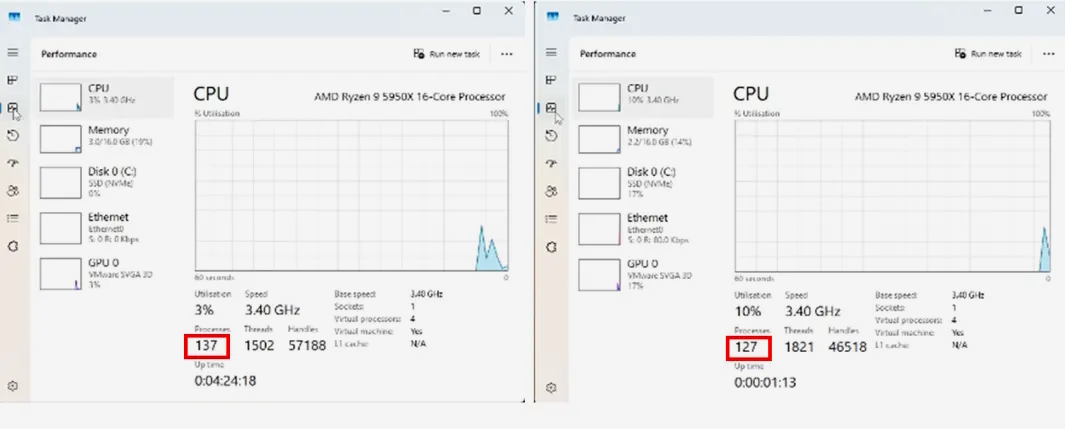Click the Settings gear in right Task Manager
Image resolution: width=1065 pixels, height=429 pixels.
point(551,386)
